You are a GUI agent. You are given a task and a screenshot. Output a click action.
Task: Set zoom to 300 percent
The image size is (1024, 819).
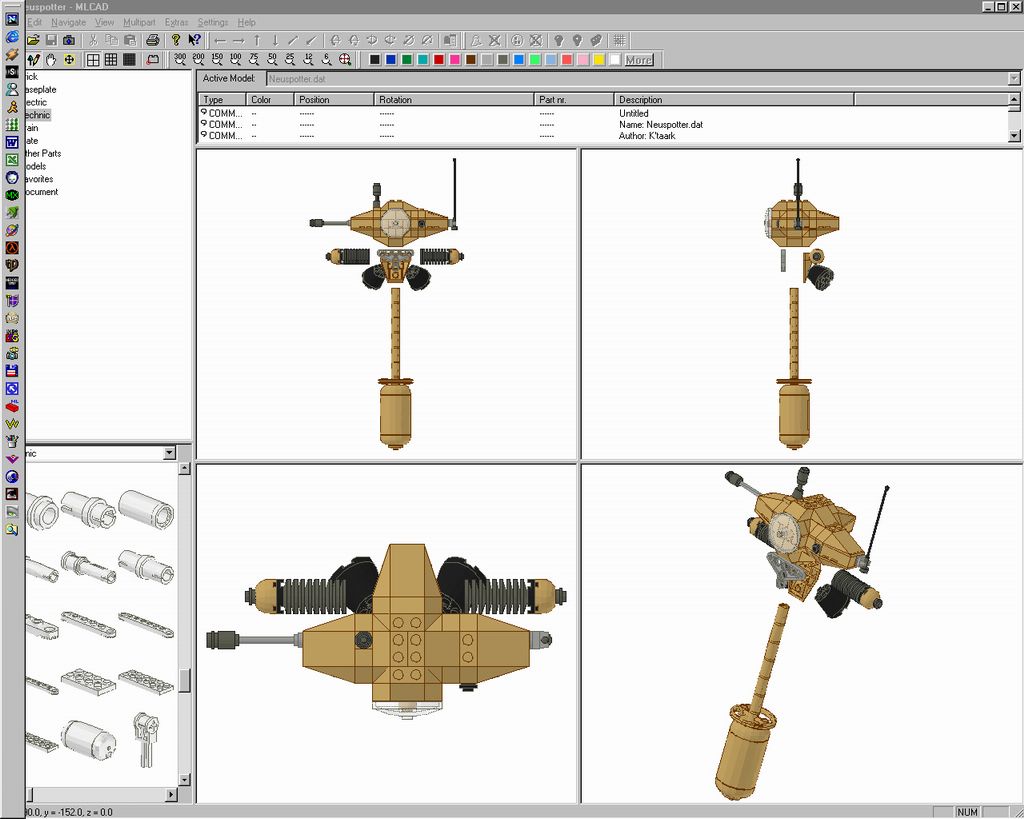[180, 60]
